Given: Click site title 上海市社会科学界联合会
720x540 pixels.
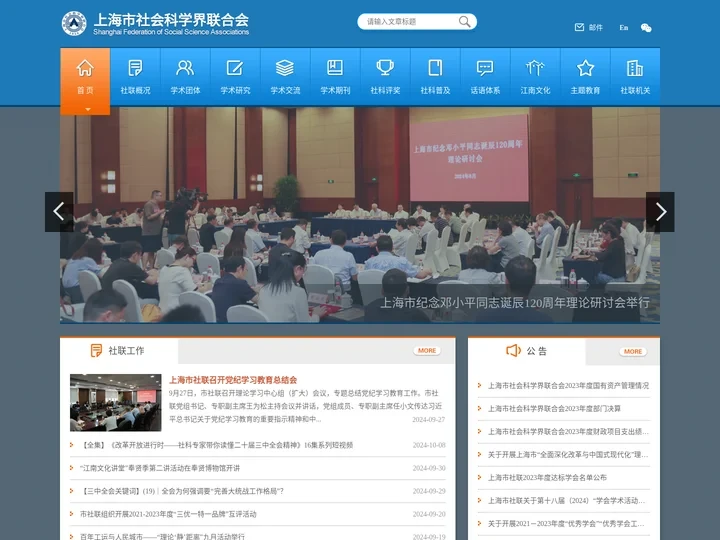Looking at the screenshot, I should tap(171, 19).
